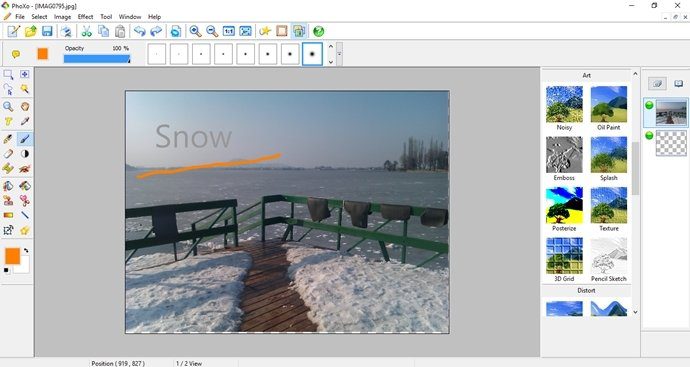Open a file with the folder icon
The height and width of the screenshot is (367, 690).
click(30, 31)
